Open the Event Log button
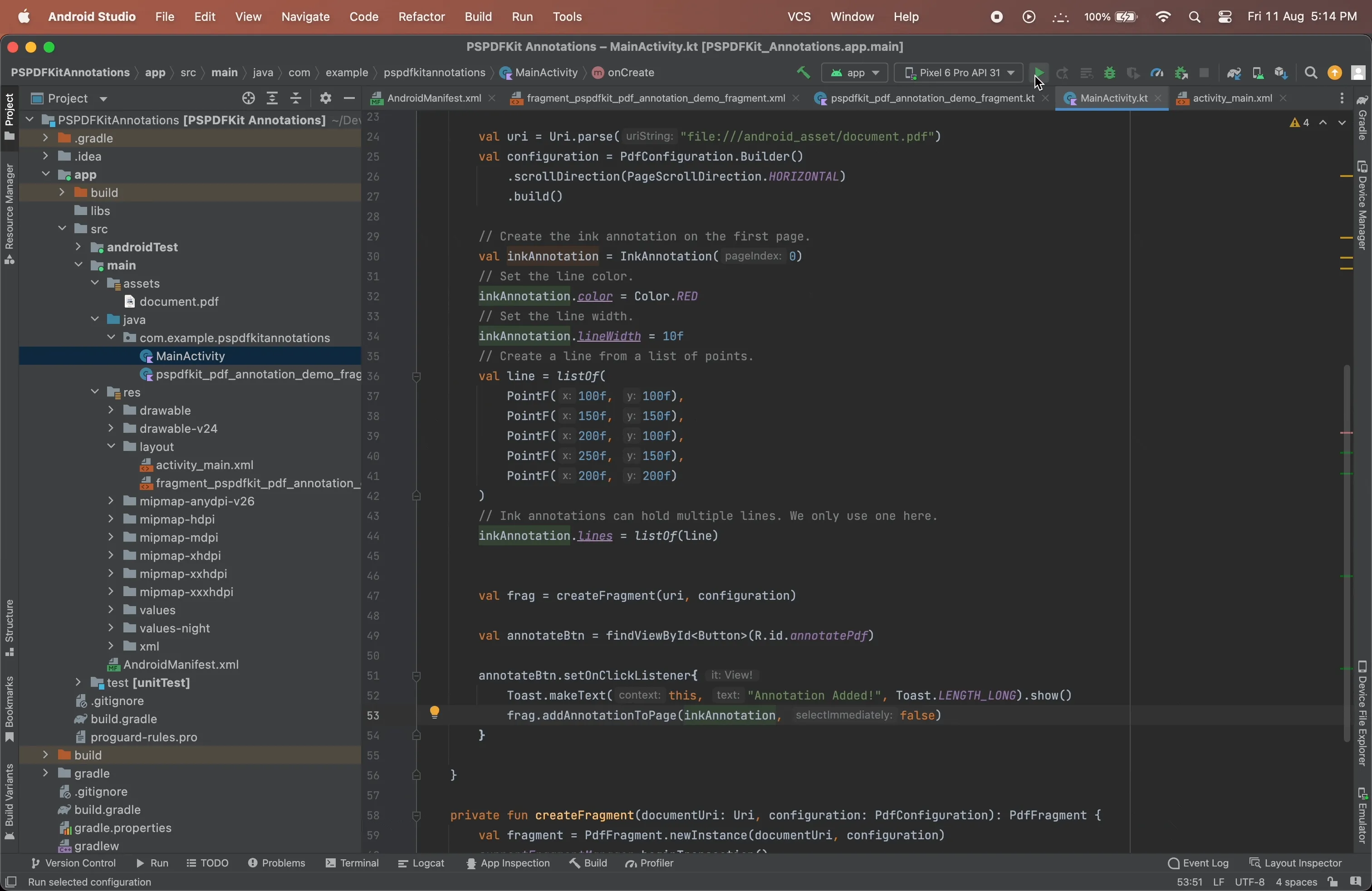This screenshot has height=891, width=1372. (1199, 863)
